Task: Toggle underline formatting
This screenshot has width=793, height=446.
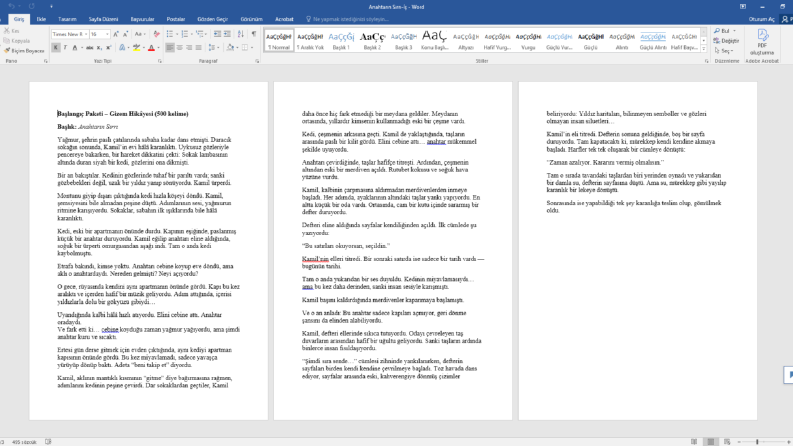Action: pyautogui.click(x=75, y=48)
